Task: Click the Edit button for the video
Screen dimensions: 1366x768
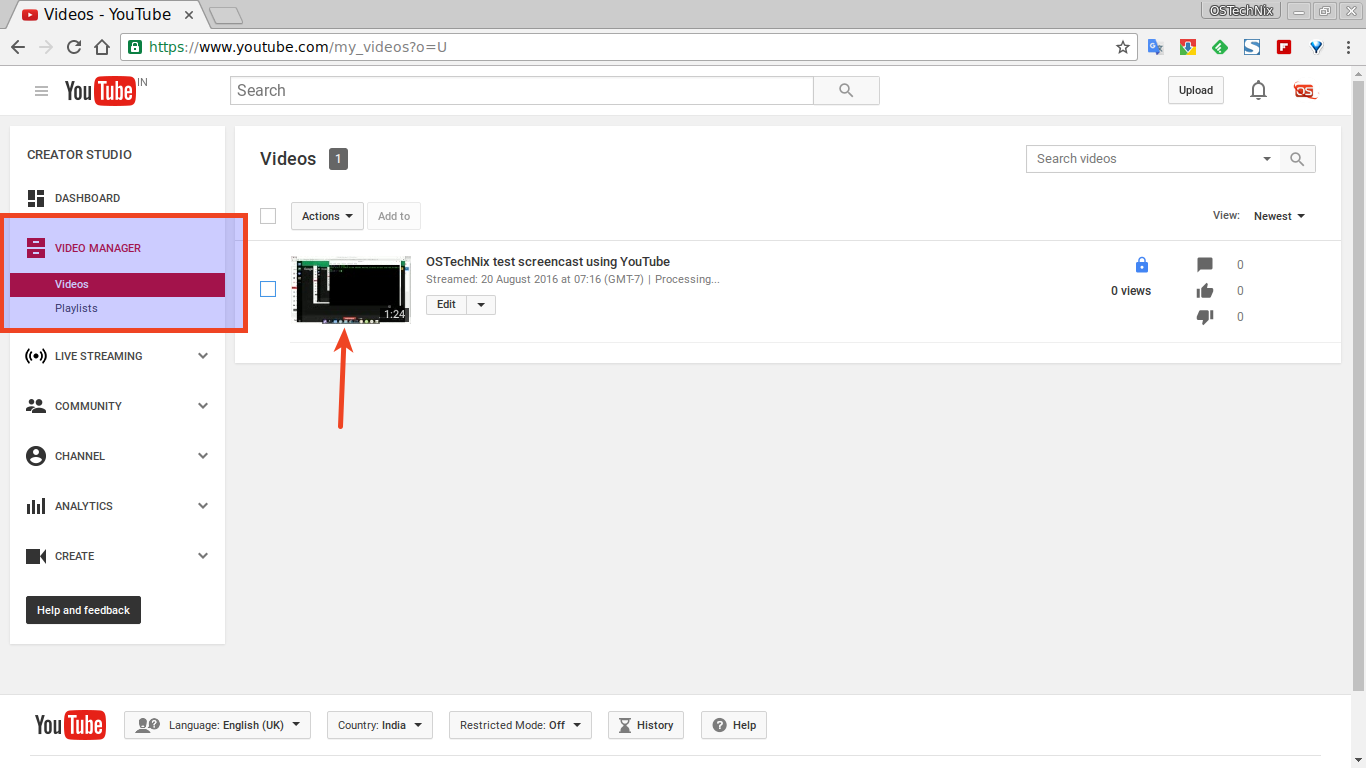Action: [x=446, y=305]
